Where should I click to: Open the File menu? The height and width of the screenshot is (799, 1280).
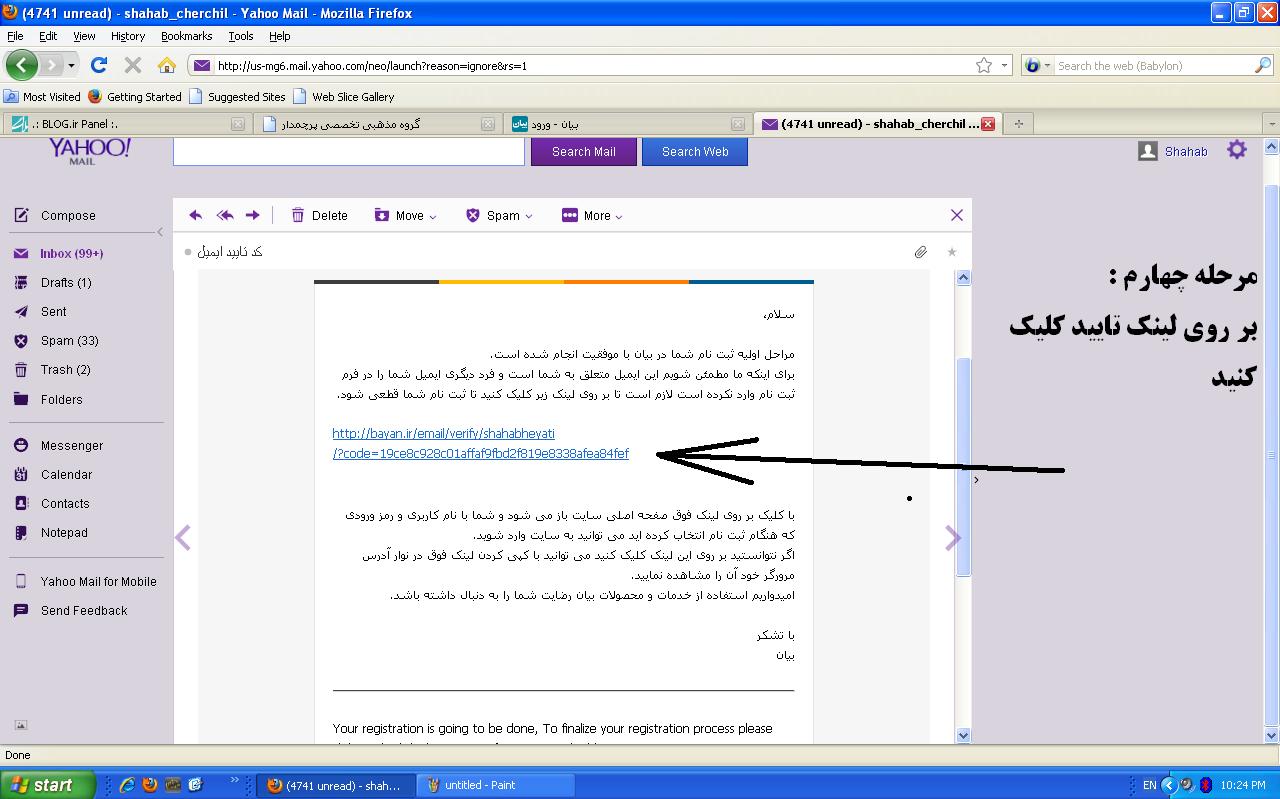(x=15, y=36)
